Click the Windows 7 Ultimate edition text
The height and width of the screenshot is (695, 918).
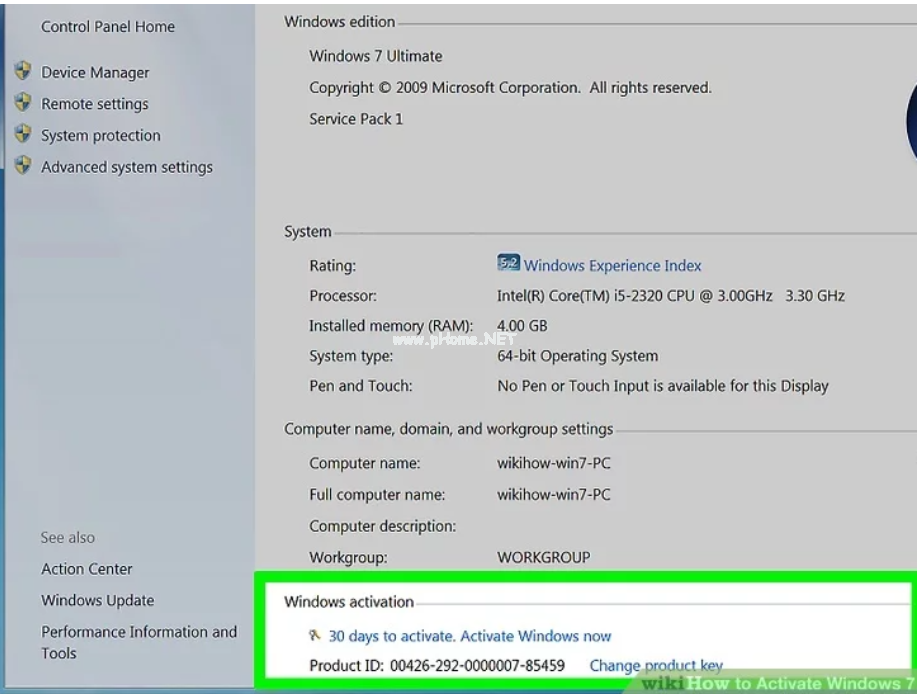tap(375, 56)
